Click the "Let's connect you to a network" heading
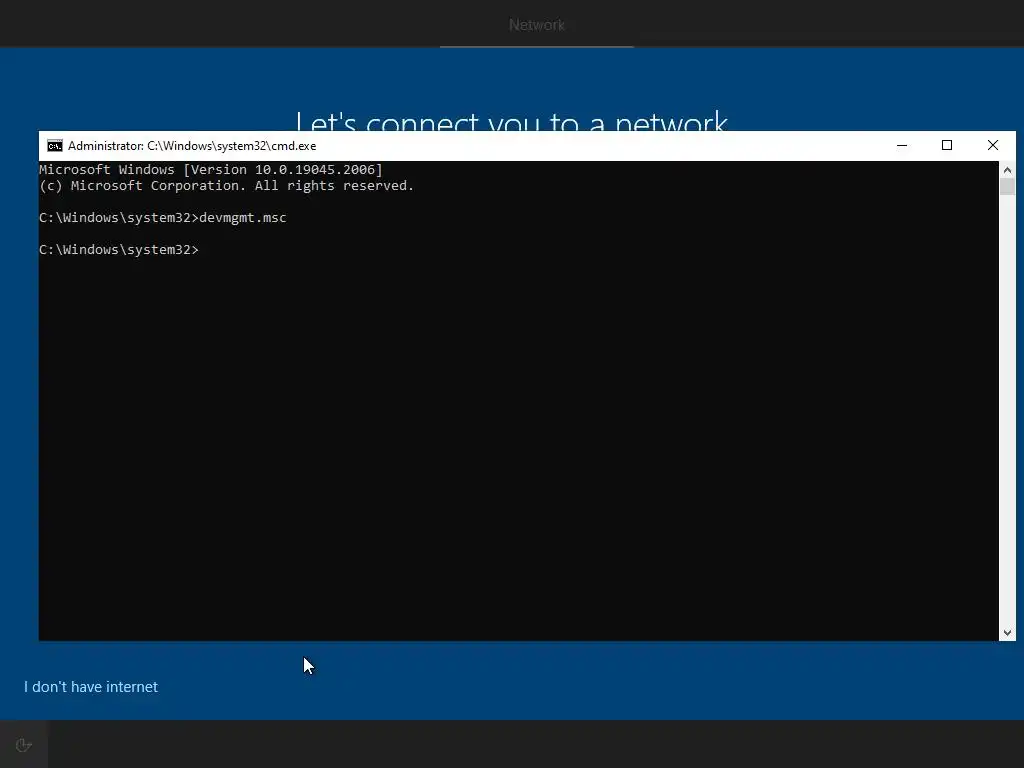Viewport: 1024px width, 768px height. [511, 121]
